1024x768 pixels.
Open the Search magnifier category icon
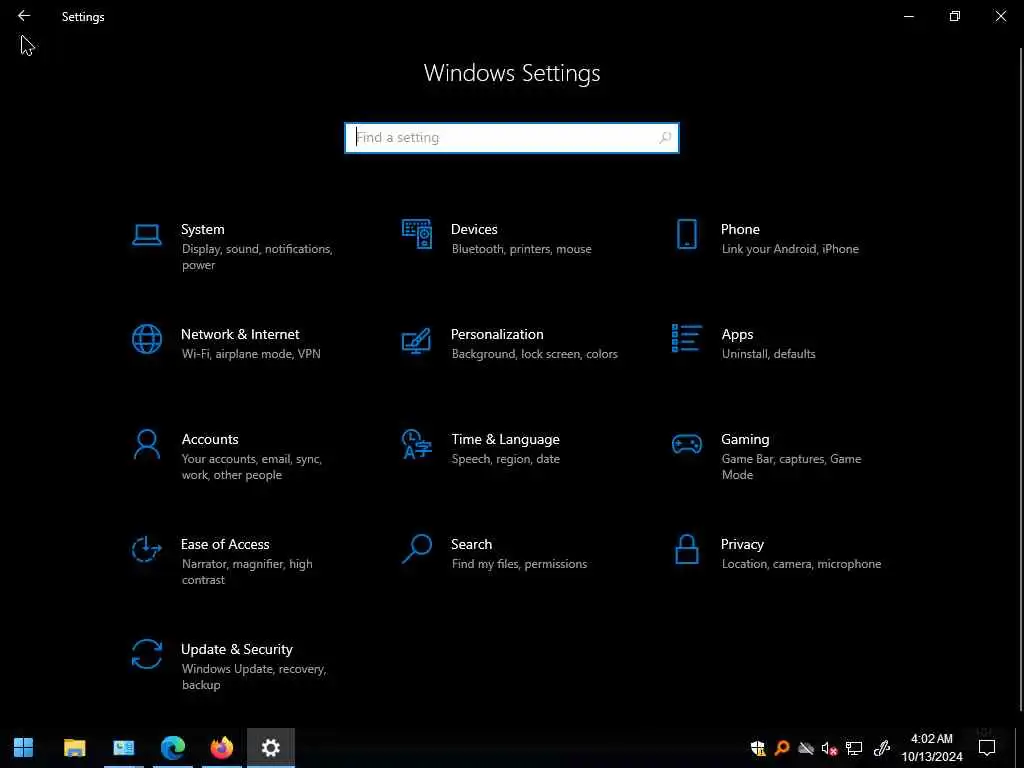(x=417, y=549)
